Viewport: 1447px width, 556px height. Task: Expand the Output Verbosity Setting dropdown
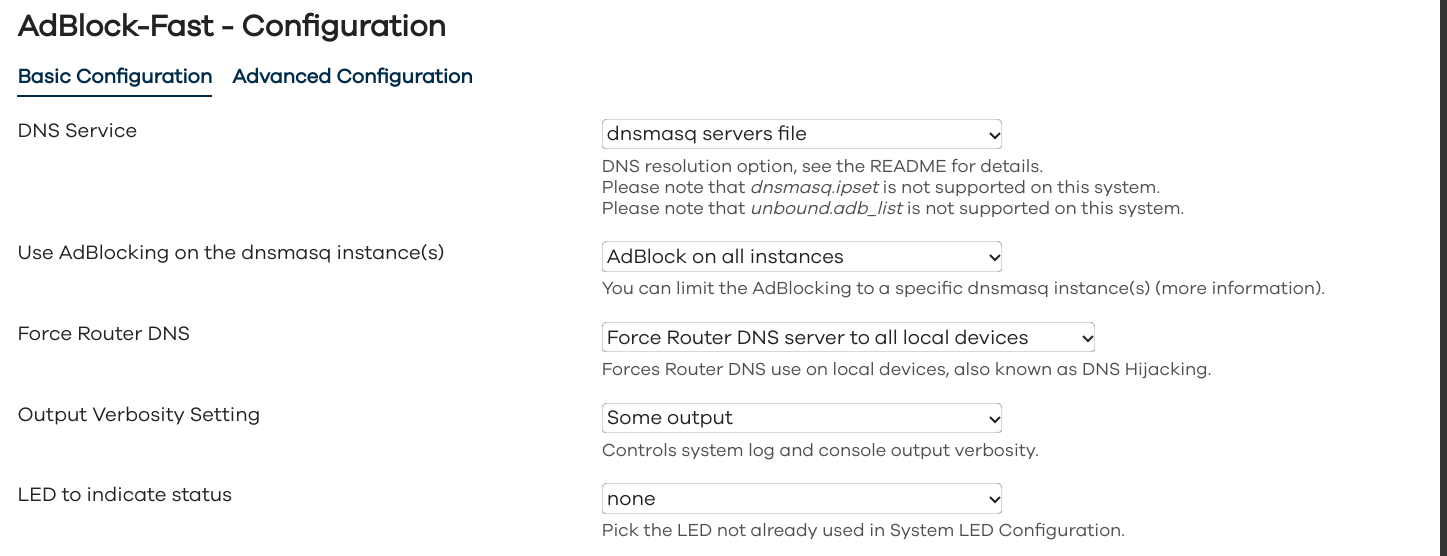point(801,418)
